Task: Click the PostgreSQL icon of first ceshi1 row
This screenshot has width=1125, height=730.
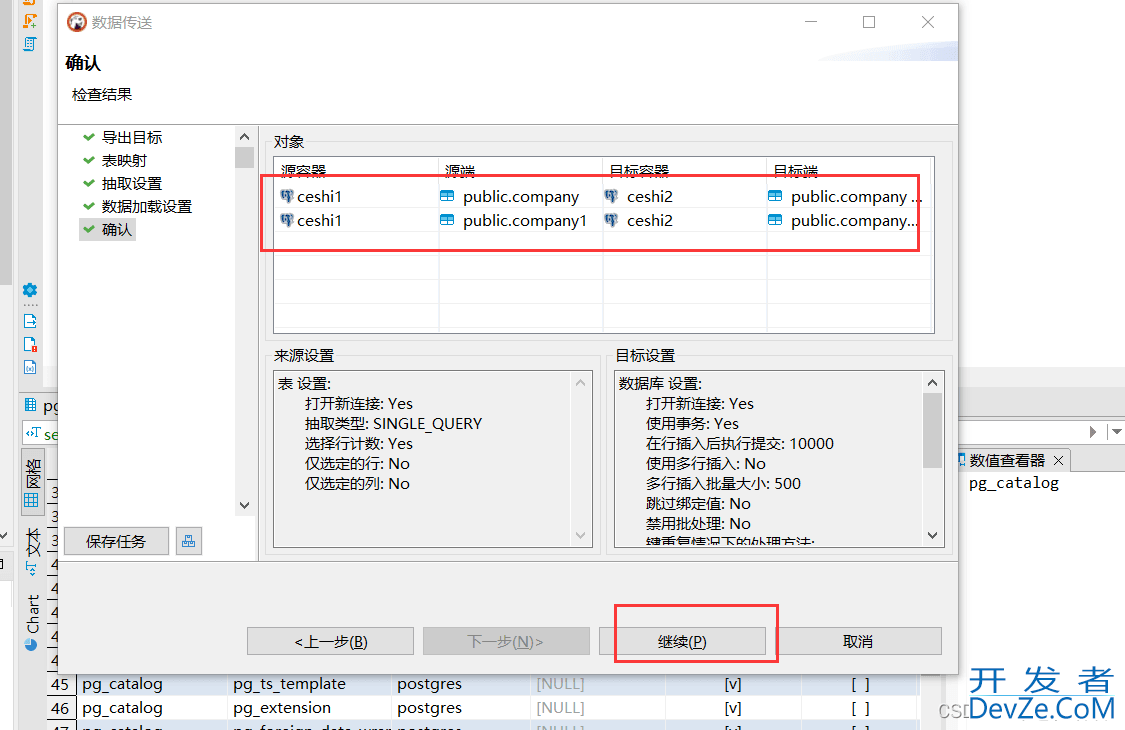Action: coord(287,196)
